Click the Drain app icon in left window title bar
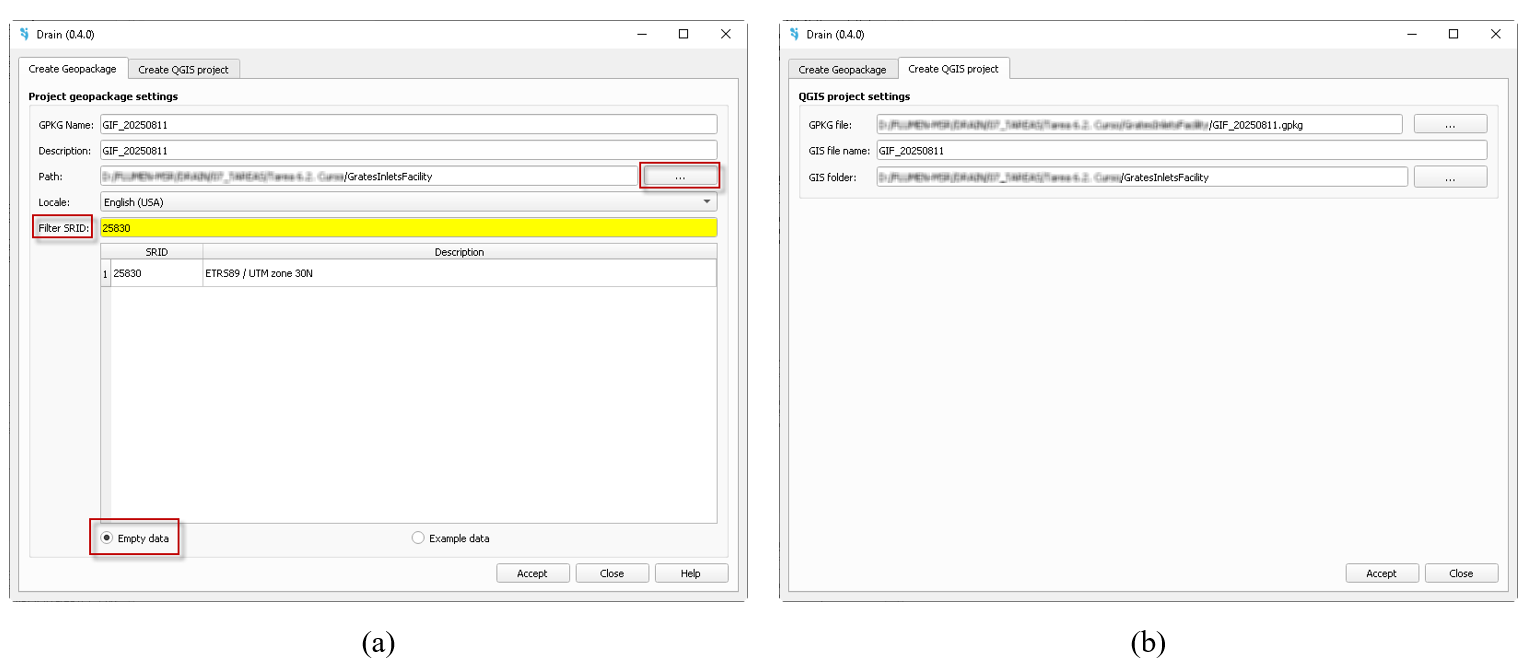 point(25,34)
